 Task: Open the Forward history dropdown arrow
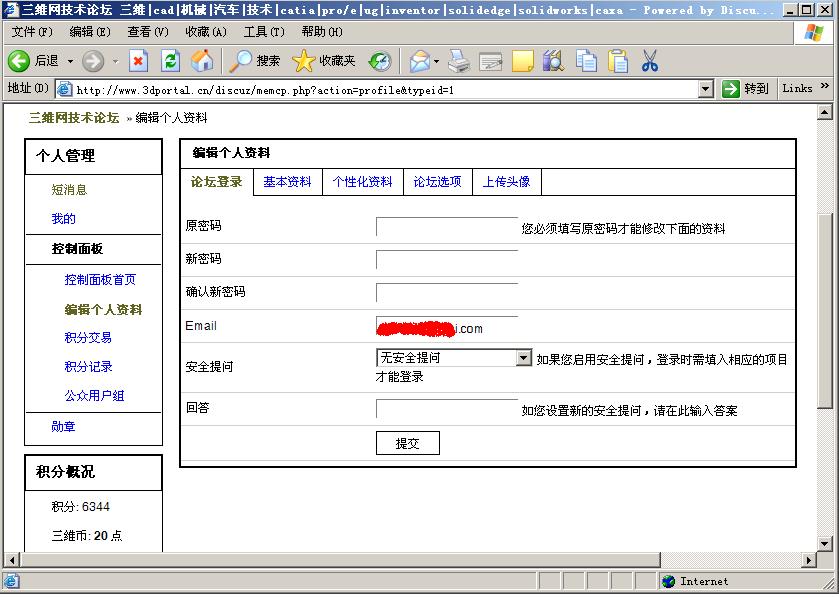tap(116, 62)
